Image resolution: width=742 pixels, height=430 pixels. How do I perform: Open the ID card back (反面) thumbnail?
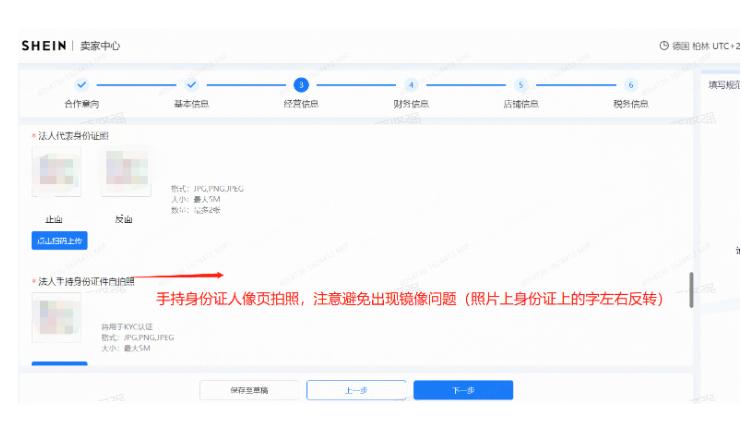click(124, 171)
